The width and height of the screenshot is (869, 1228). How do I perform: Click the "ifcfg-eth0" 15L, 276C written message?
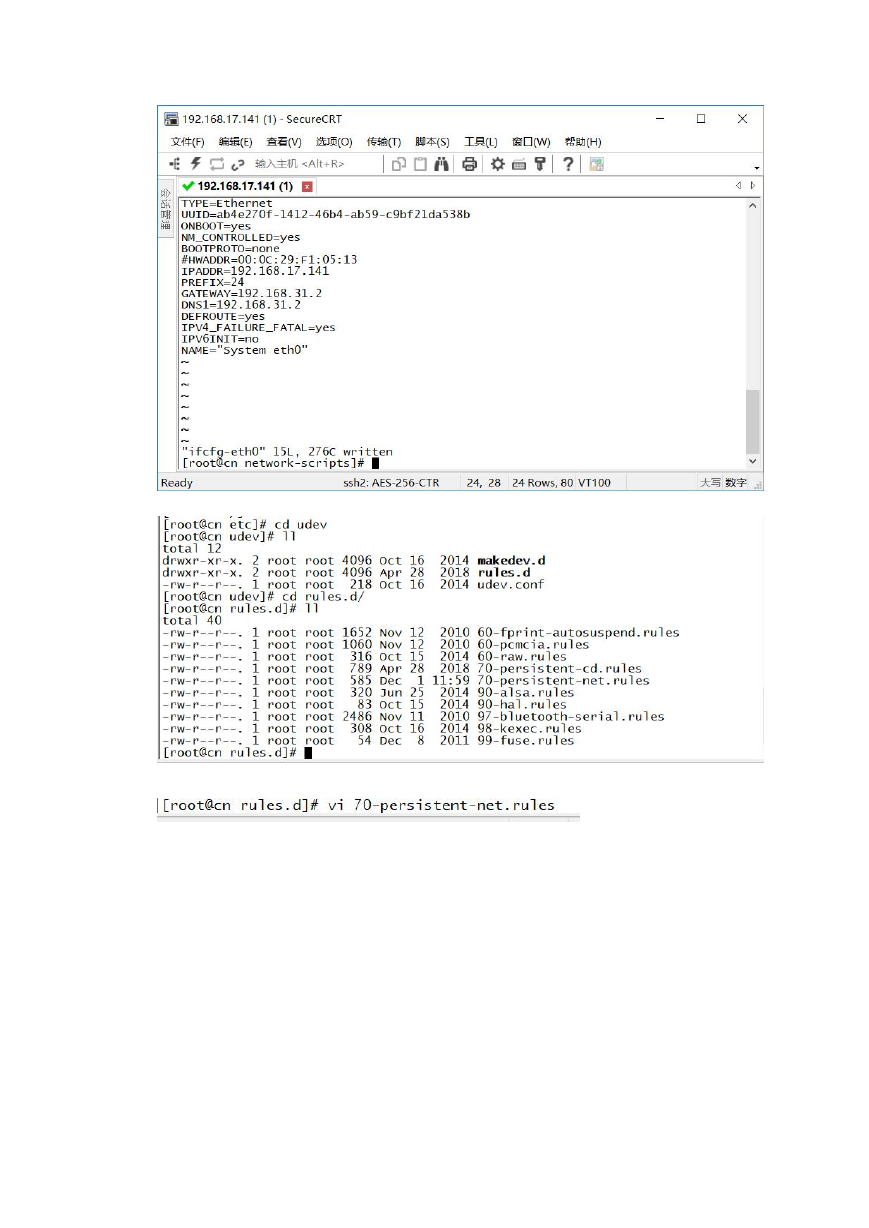click(287, 452)
